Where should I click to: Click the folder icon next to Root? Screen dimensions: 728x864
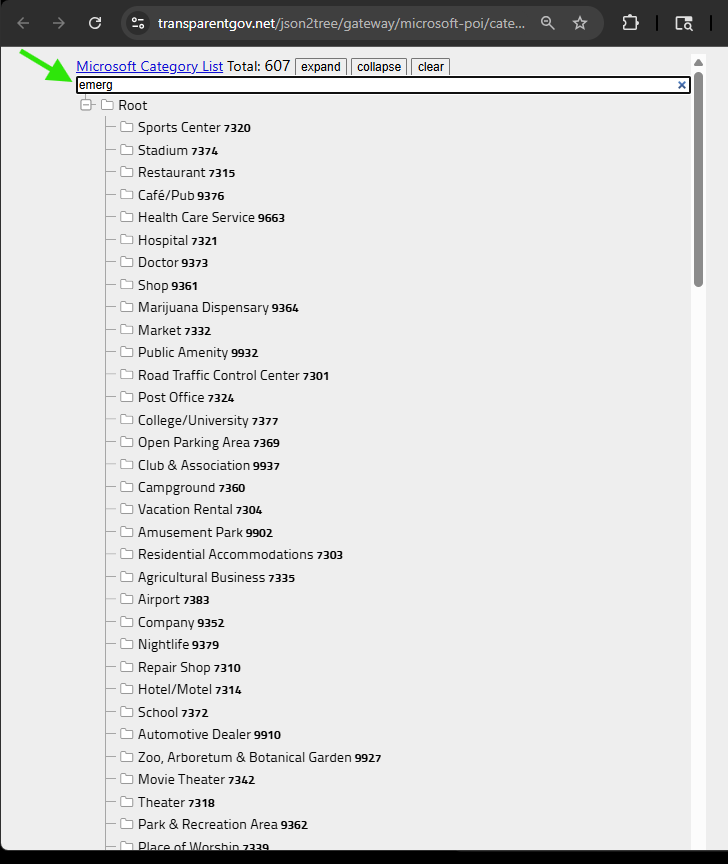(x=107, y=105)
